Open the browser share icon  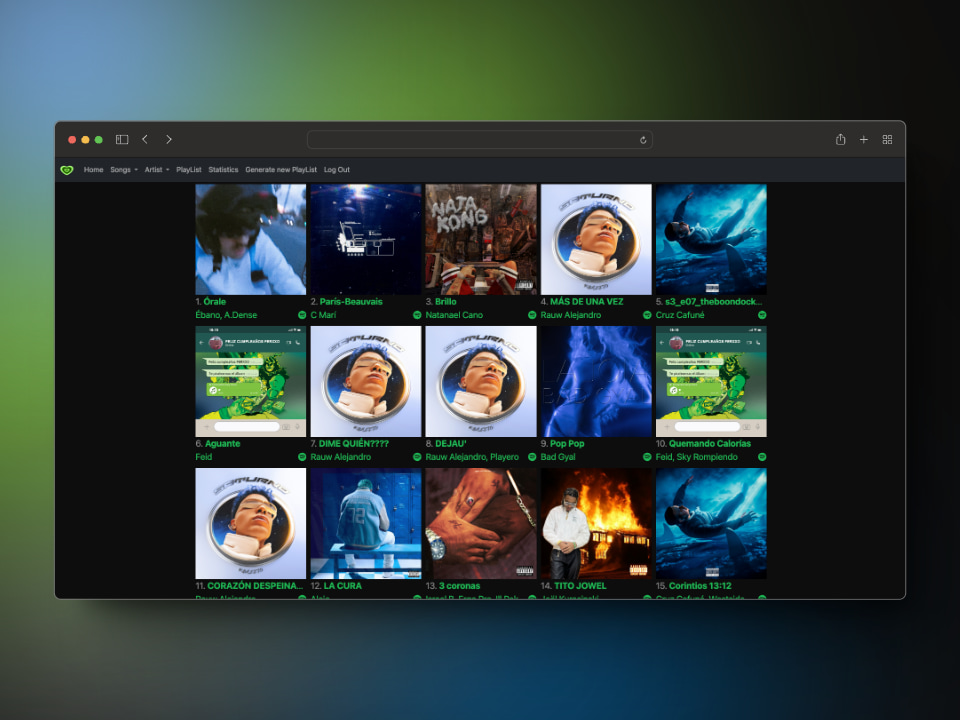click(x=841, y=140)
